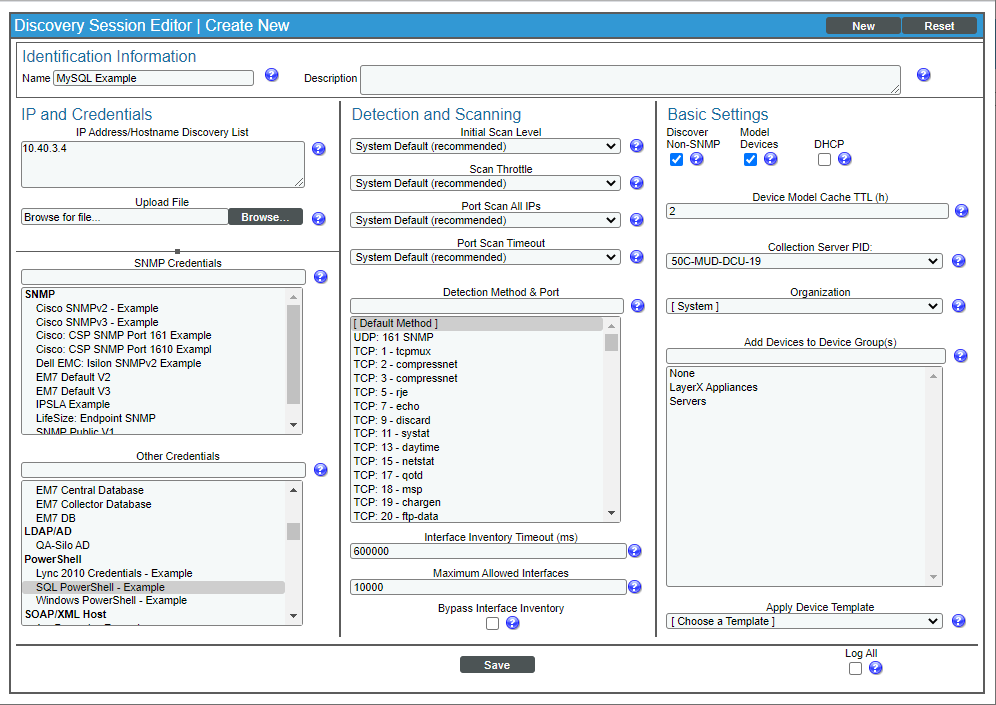Open help for Scan Throttle
996x705 pixels.
click(x=636, y=182)
